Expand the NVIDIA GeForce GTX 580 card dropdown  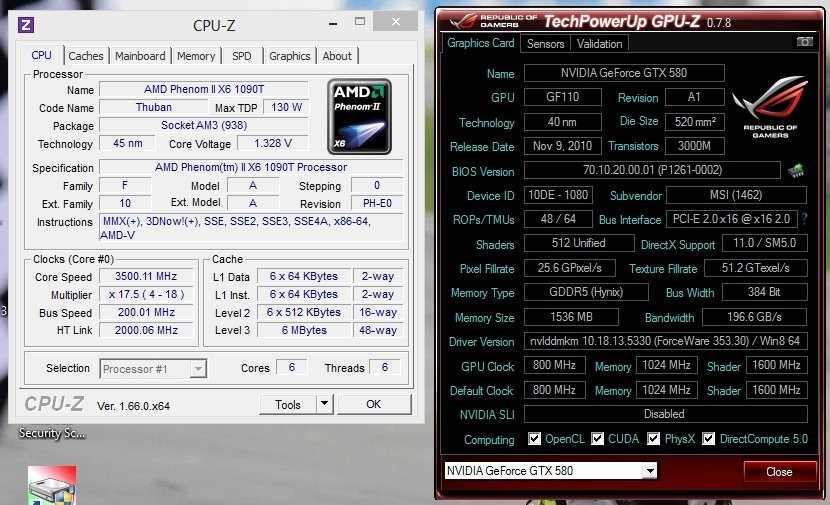pos(649,470)
